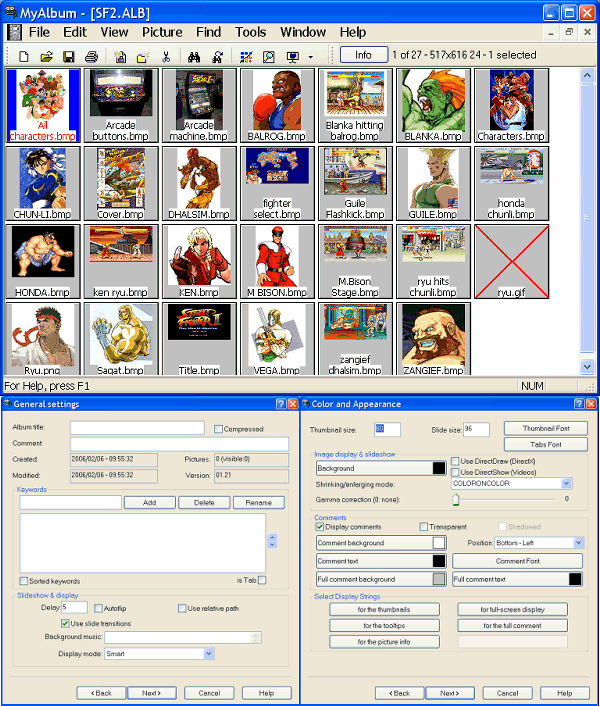Click the Thumbnail Font button
This screenshot has height=706, width=600.
(546, 428)
